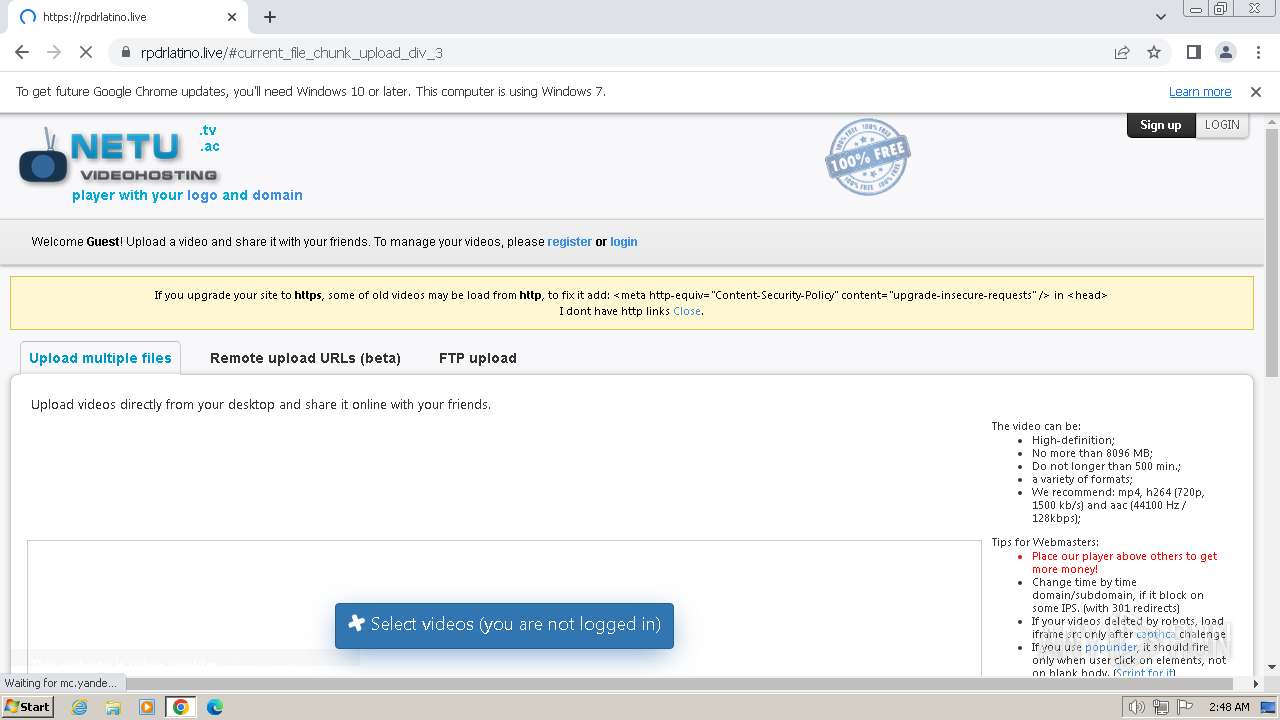Image resolution: width=1280 pixels, height=720 pixels.
Task: Dismiss the Chrome update notice
Action: coord(1256,91)
